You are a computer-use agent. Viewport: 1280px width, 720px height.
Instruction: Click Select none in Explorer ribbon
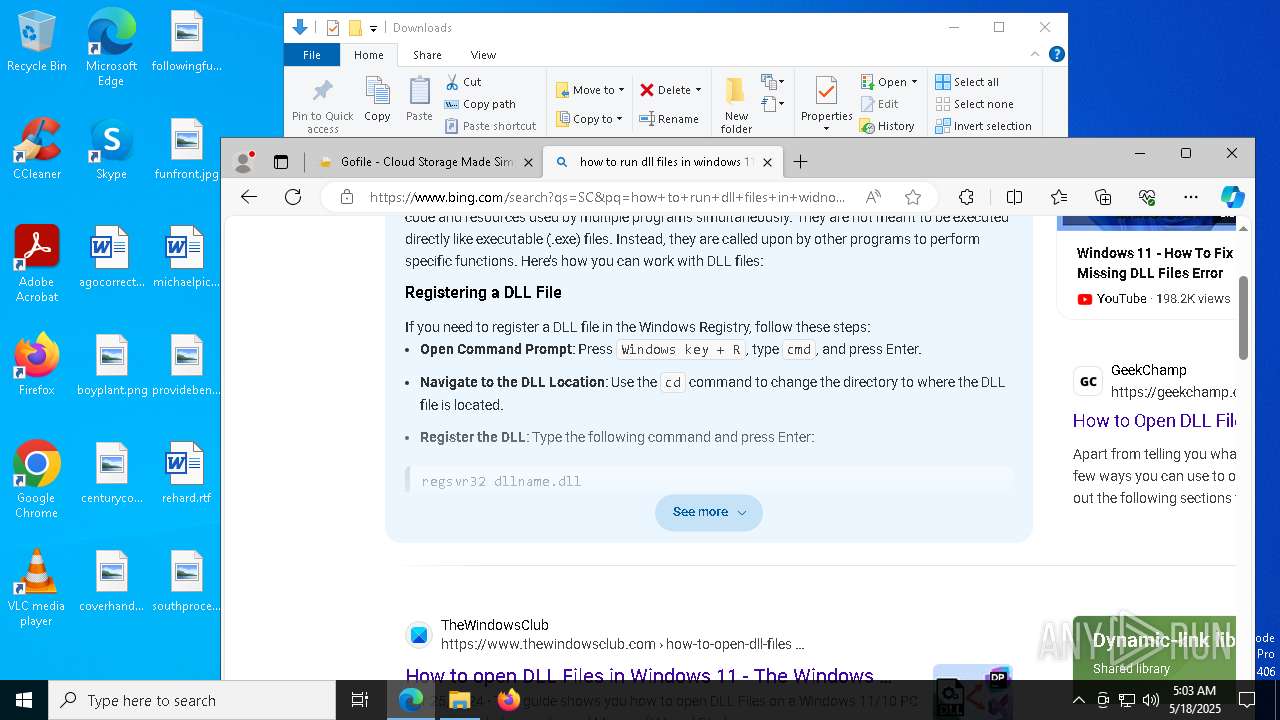tap(974, 104)
